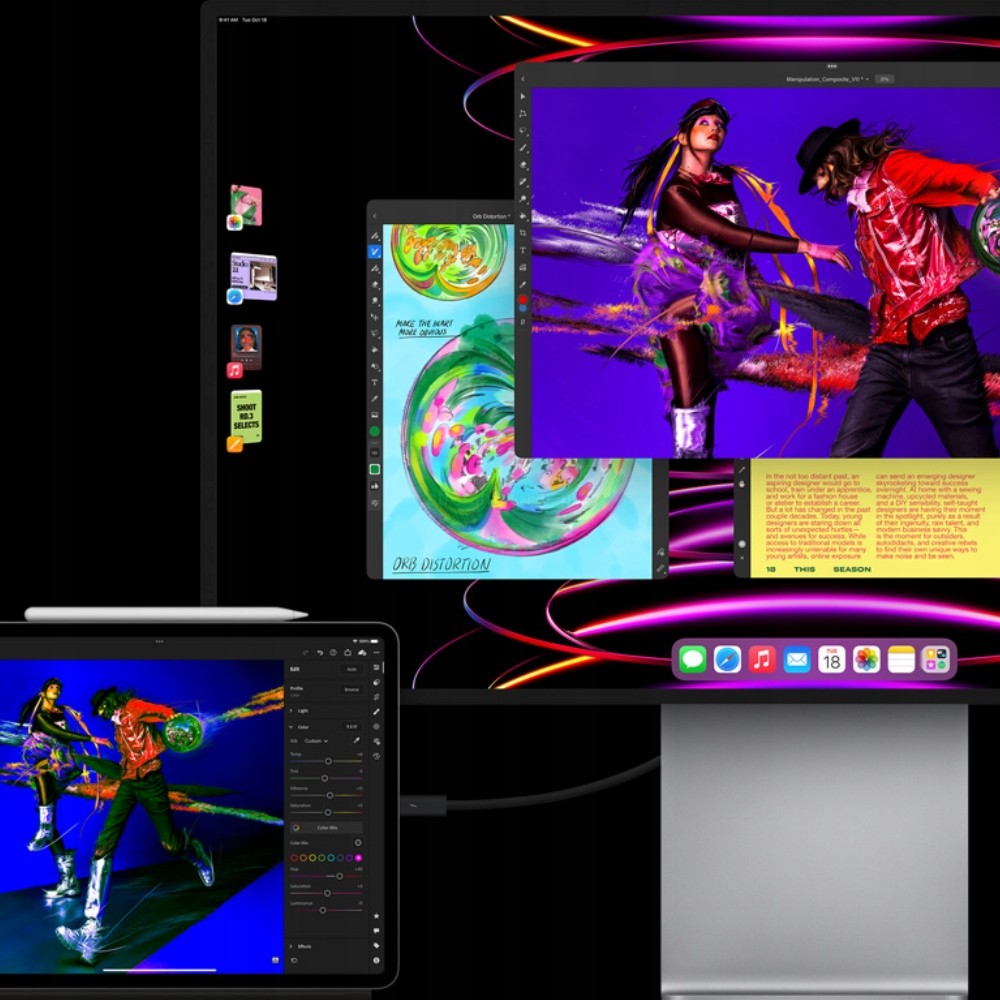The width and height of the screenshot is (1000, 1000).
Task: Click the Browse profile button
Action: 351,689
